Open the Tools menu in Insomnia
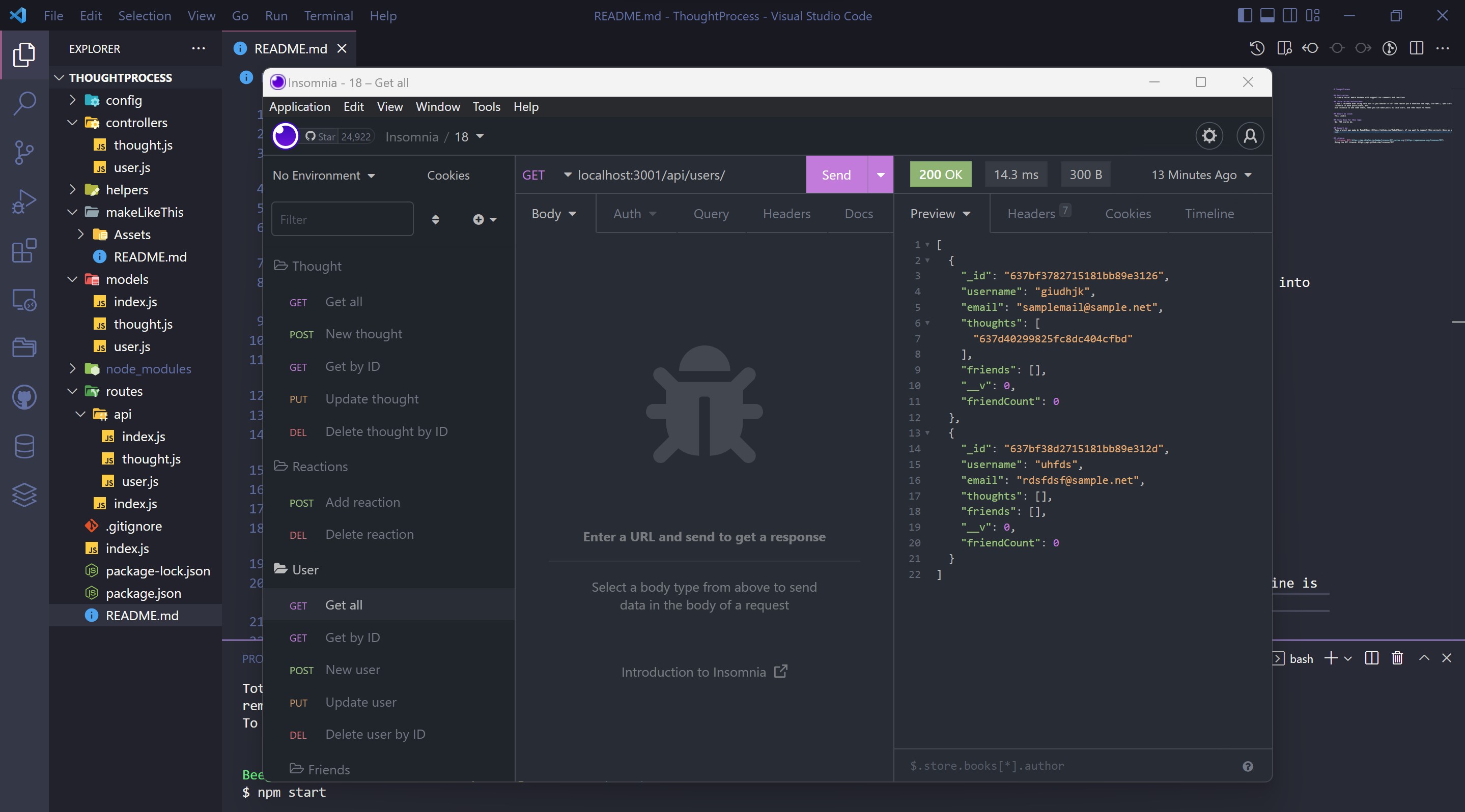Screen dimensions: 1465x812 tap(486, 107)
